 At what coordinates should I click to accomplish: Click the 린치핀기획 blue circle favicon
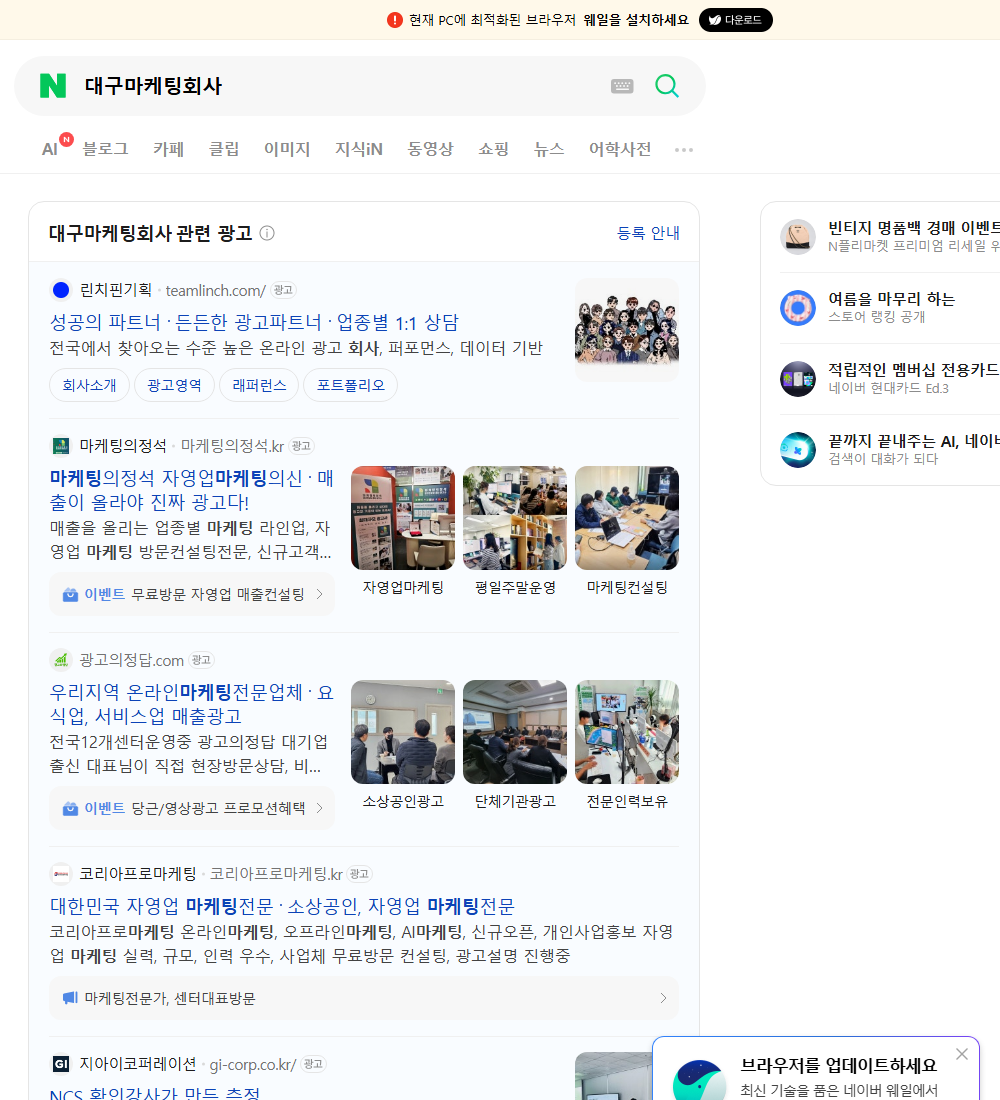pos(61,290)
